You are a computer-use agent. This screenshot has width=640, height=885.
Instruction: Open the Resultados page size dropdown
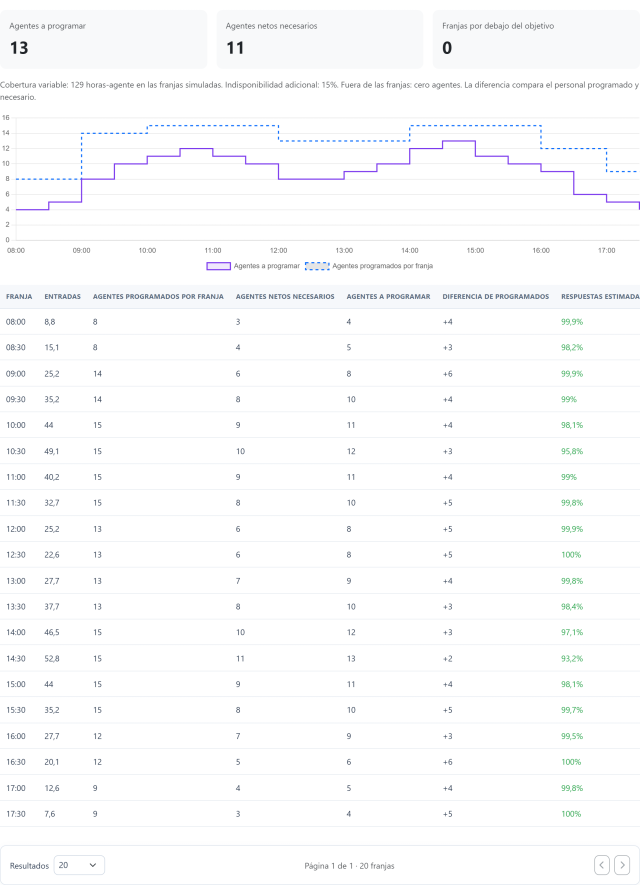[79, 865]
